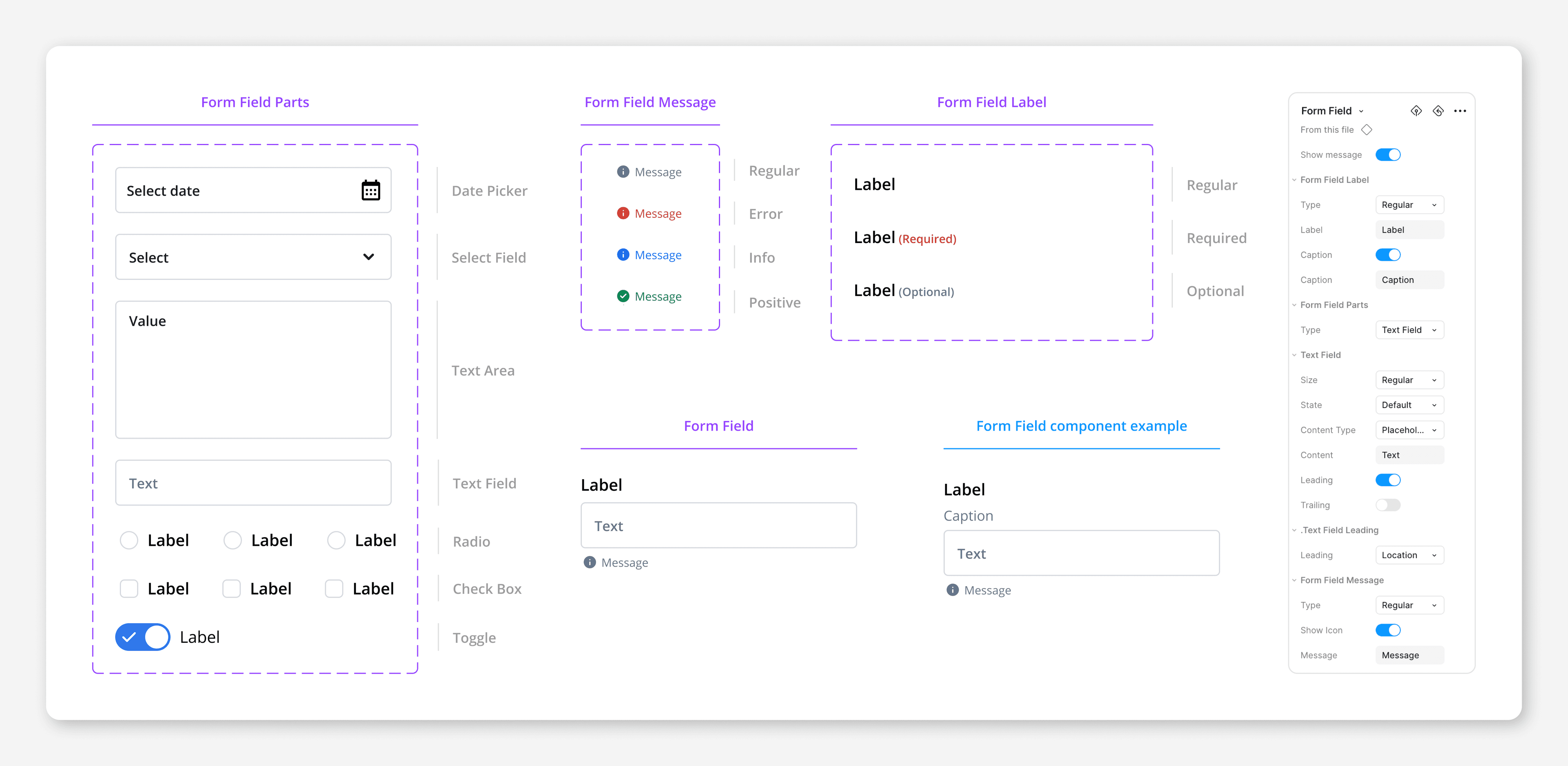Open the Select field dropdown chevron
Image resolution: width=1568 pixels, height=766 pixels.
pyautogui.click(x=368, y=257)
